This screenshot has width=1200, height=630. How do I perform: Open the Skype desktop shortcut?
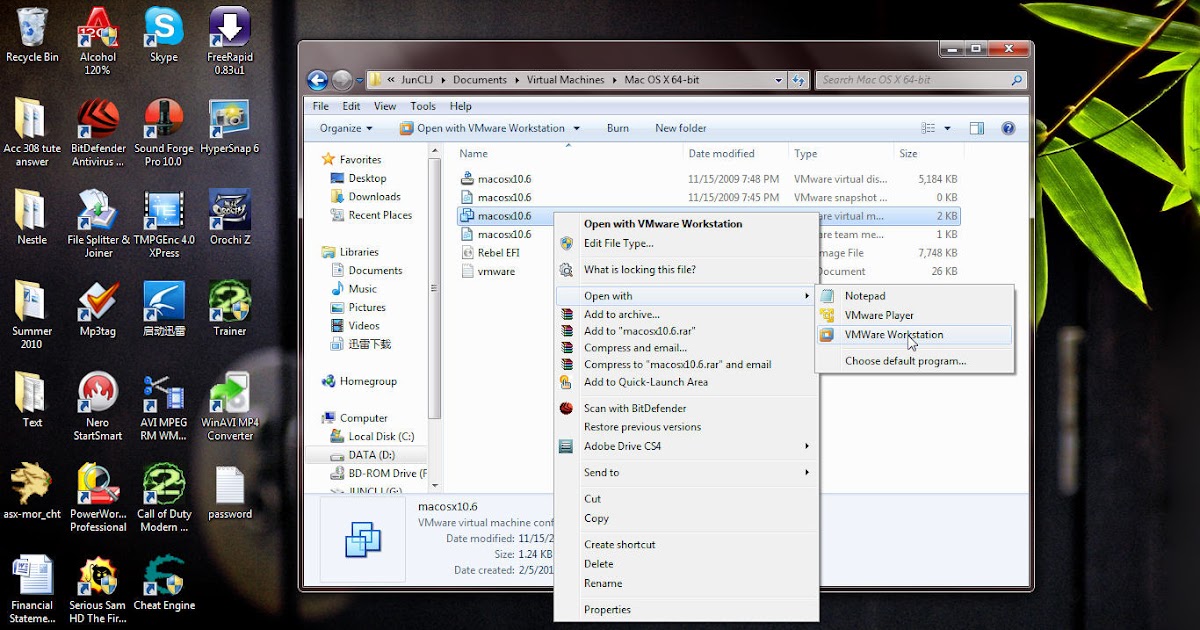(163, 36)
